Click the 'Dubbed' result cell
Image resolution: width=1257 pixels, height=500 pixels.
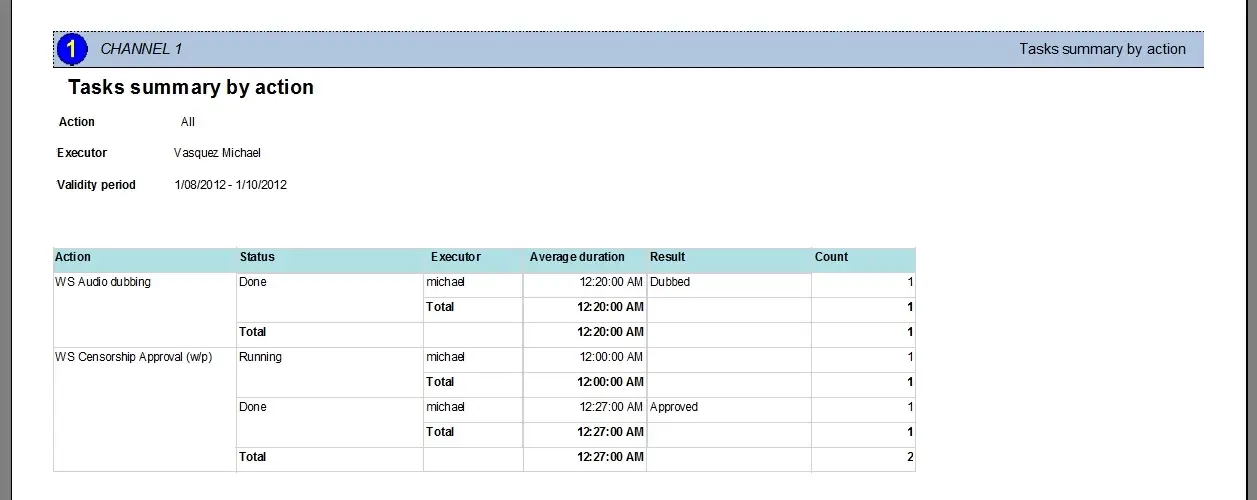670,282
